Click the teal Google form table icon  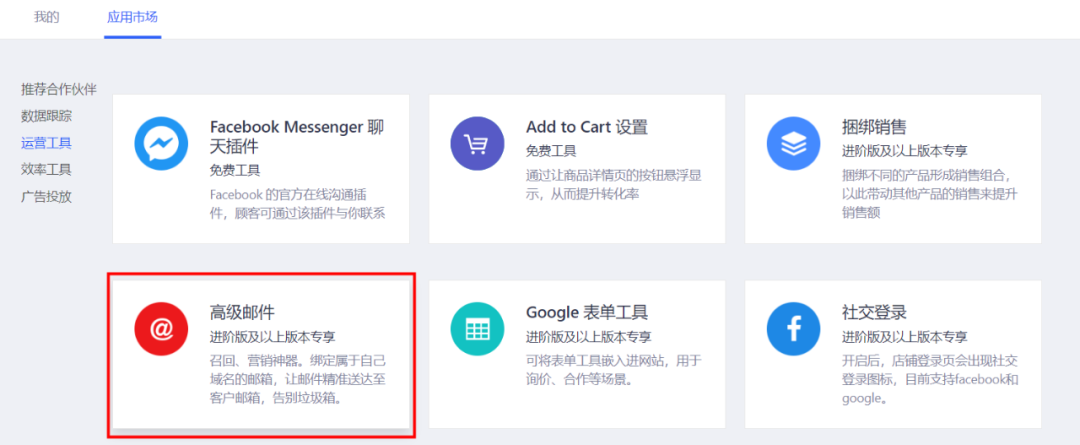click(477, 329)
